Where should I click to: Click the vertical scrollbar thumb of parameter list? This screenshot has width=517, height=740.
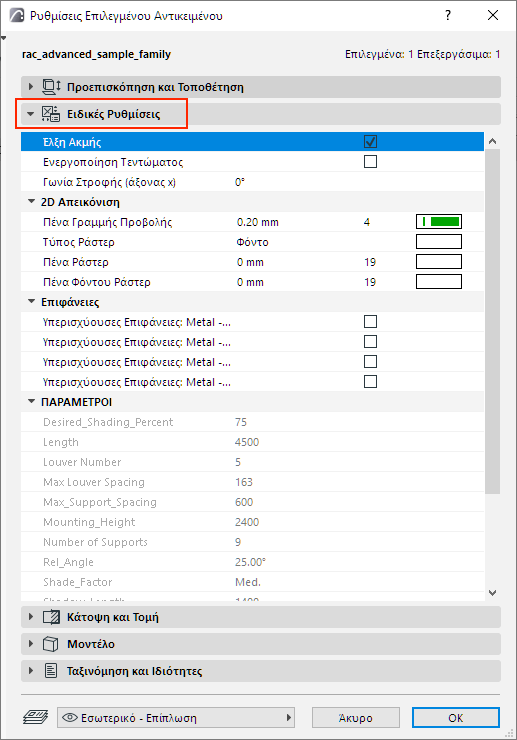point(492,321)
